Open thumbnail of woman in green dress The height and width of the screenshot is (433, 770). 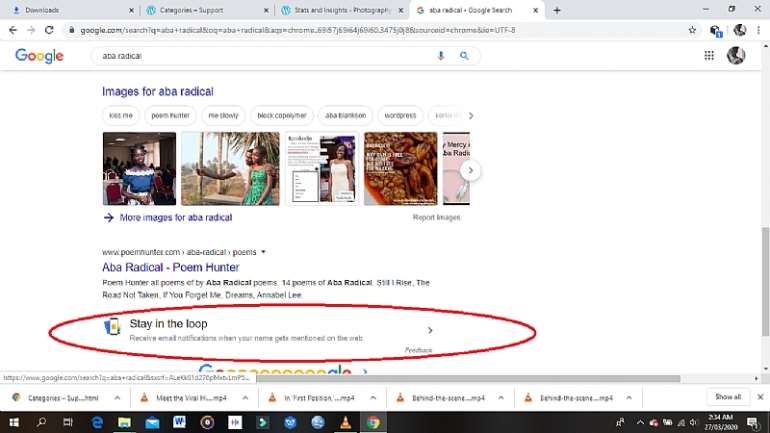[x=230, y=168]
